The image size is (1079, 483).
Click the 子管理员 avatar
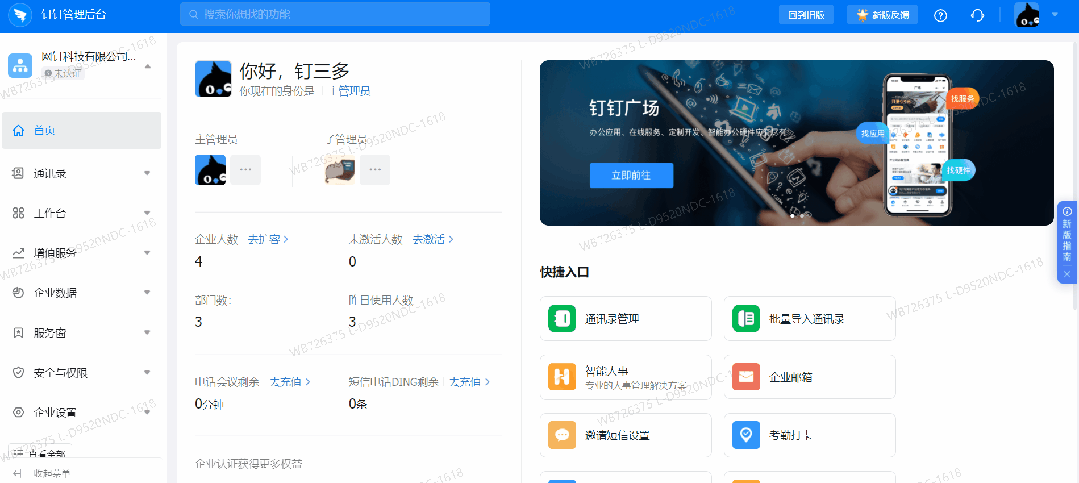coord(341,170)
